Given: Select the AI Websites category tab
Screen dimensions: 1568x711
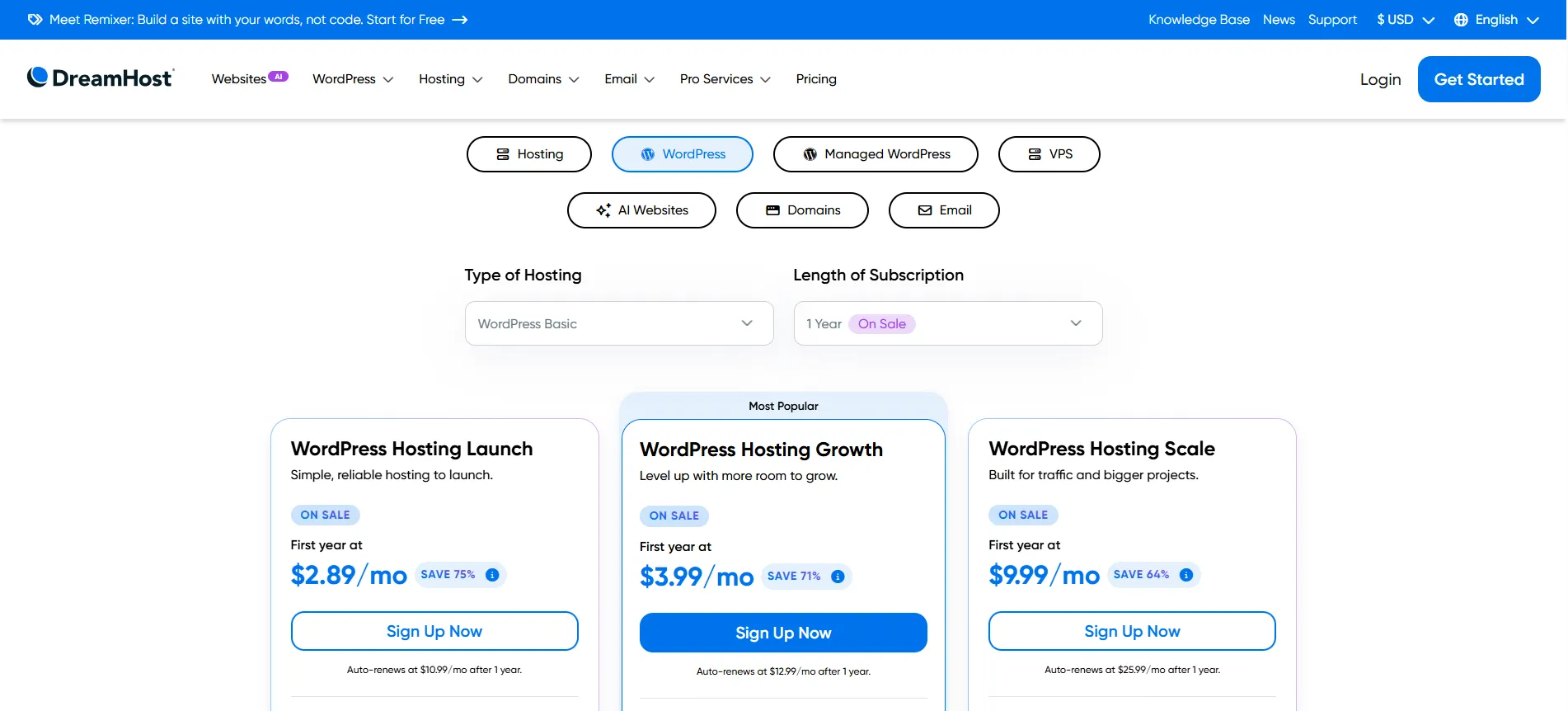Looking at the screenshot, I should tap(641, 210).
